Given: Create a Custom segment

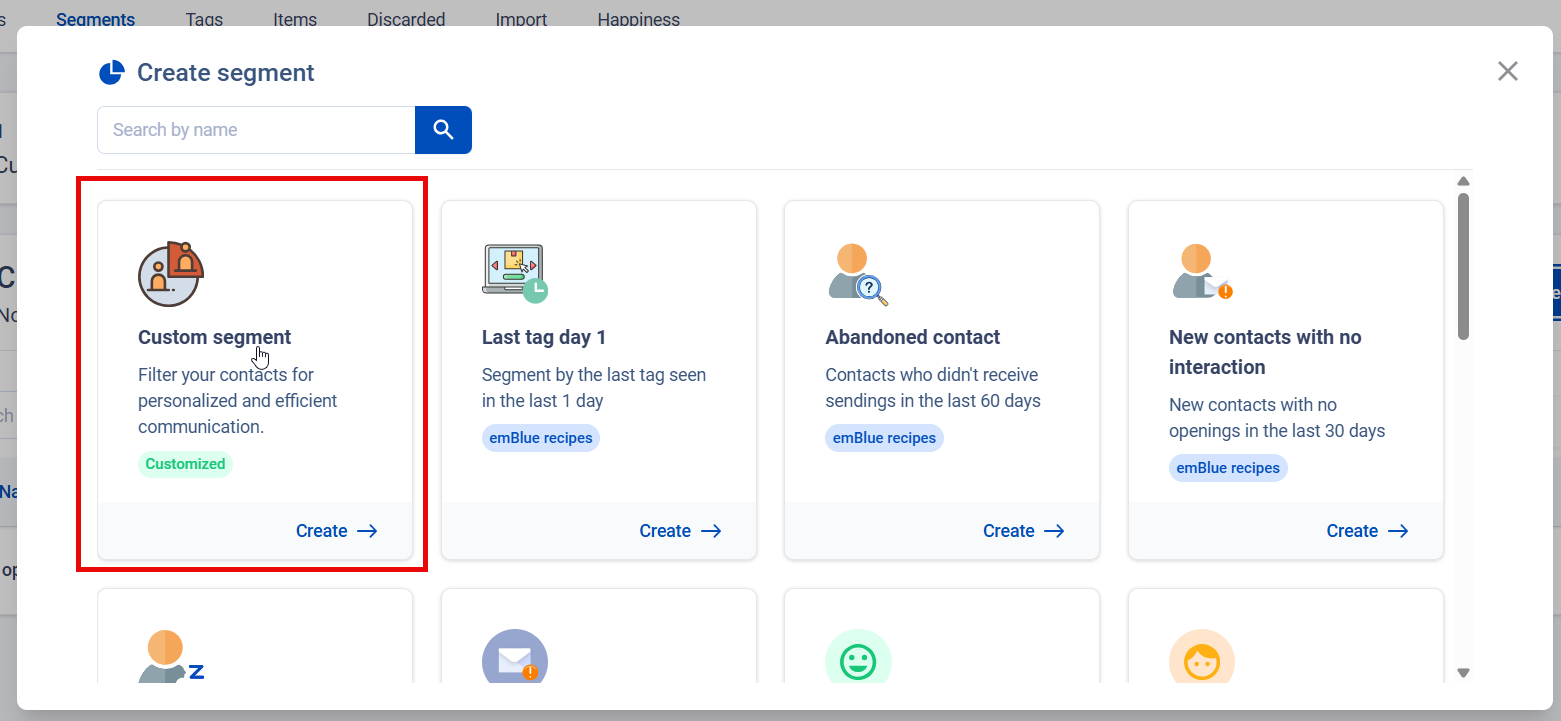Looking at the screenshot, I should 336,531.
